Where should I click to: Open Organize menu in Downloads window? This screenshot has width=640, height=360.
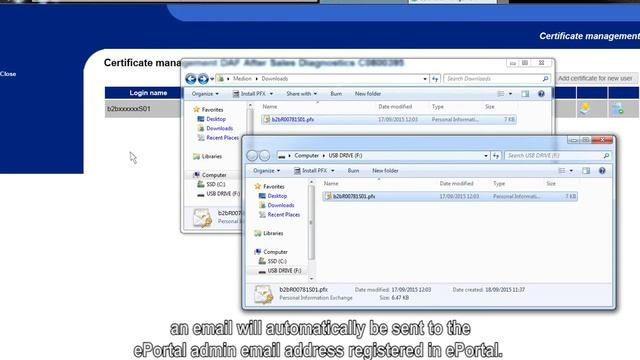click(205, 94)
